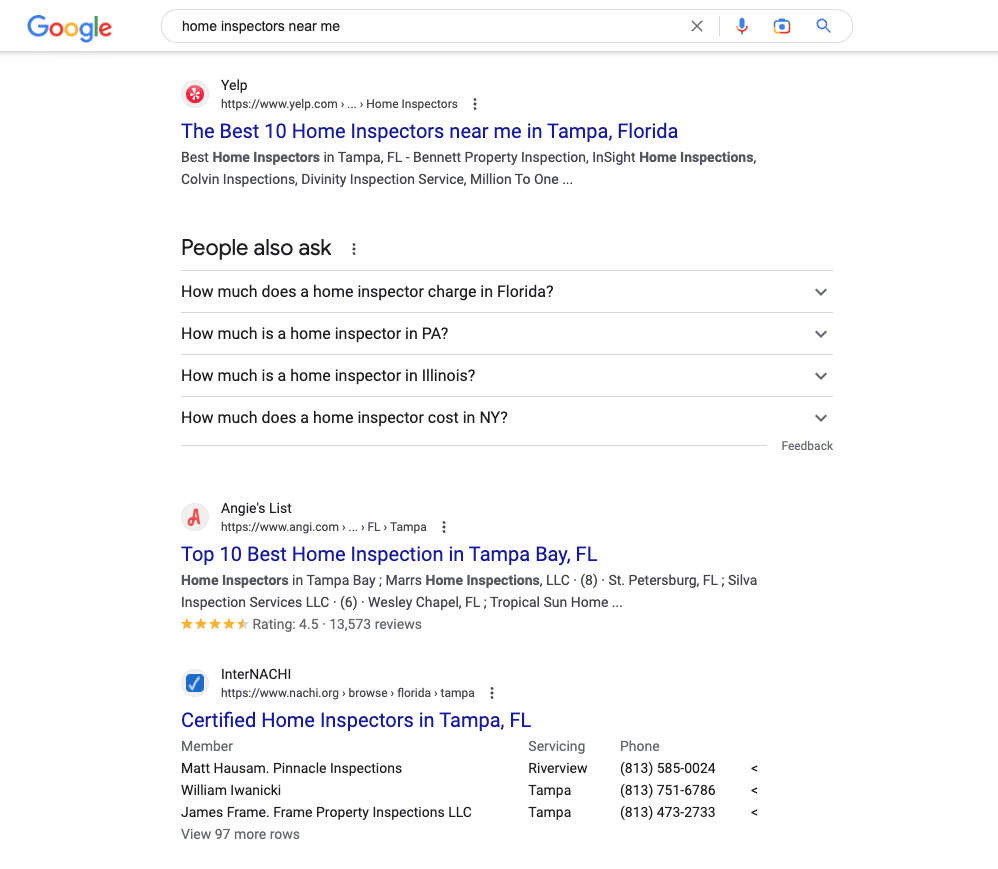This screenshot has width=998, height=869.
Task: Expand home inspector charge in Florida question
Action: coord(507,292)
